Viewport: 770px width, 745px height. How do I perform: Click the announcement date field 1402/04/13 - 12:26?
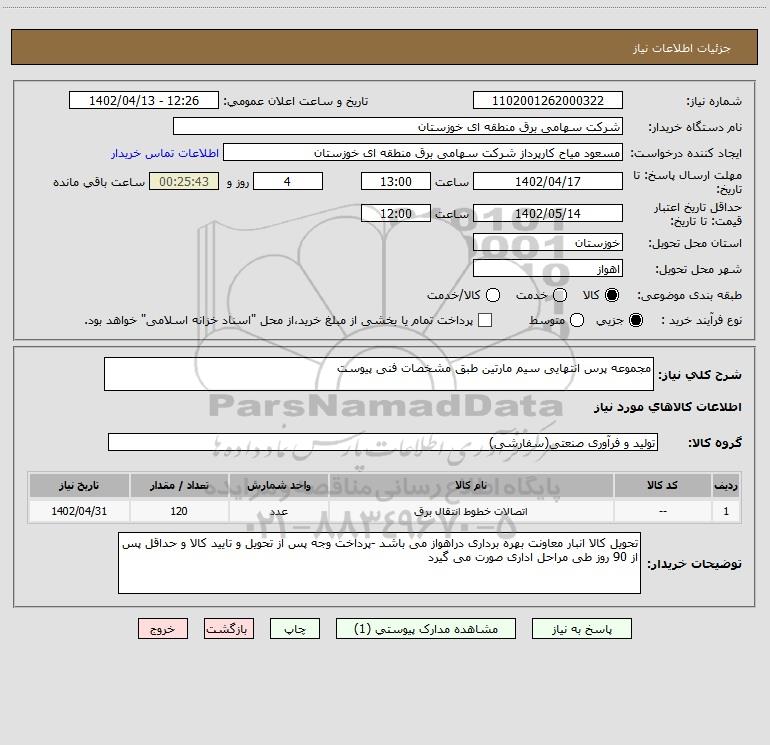point(144,101)
